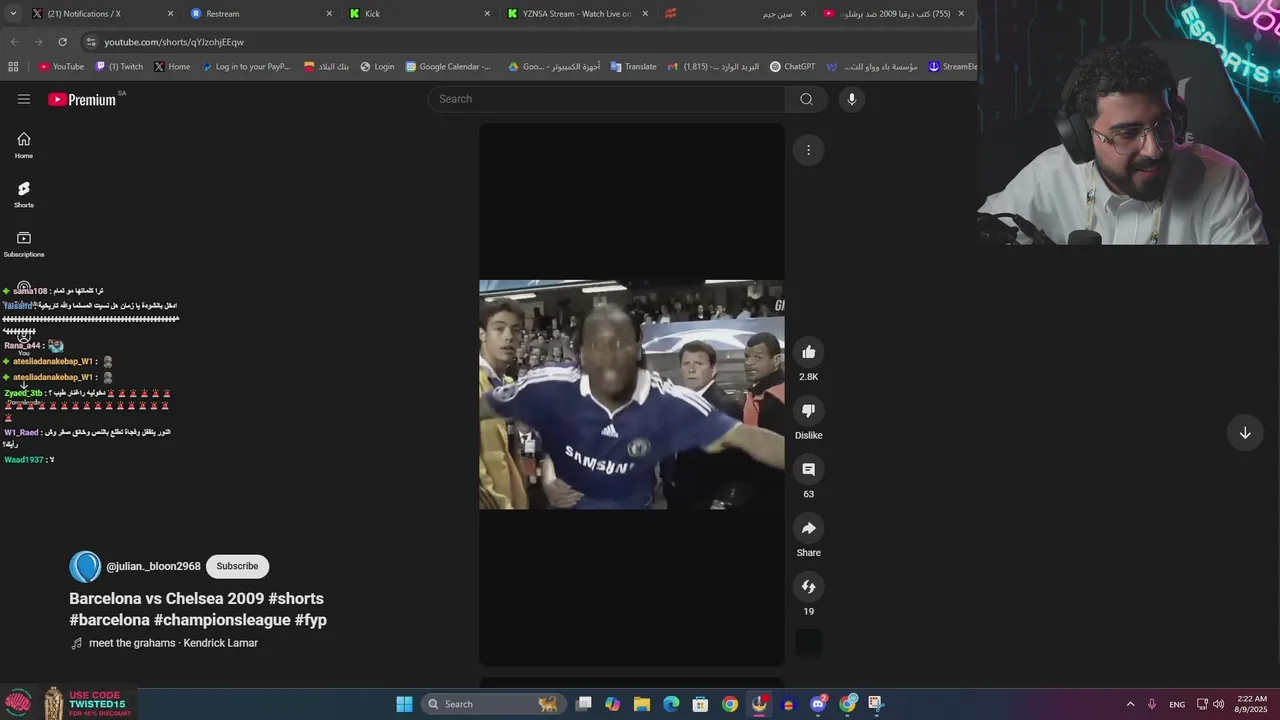The image size is (1280, 720).
Task: Pause the playing Short video
Action: pyautogui.click(x=631, y=394)
